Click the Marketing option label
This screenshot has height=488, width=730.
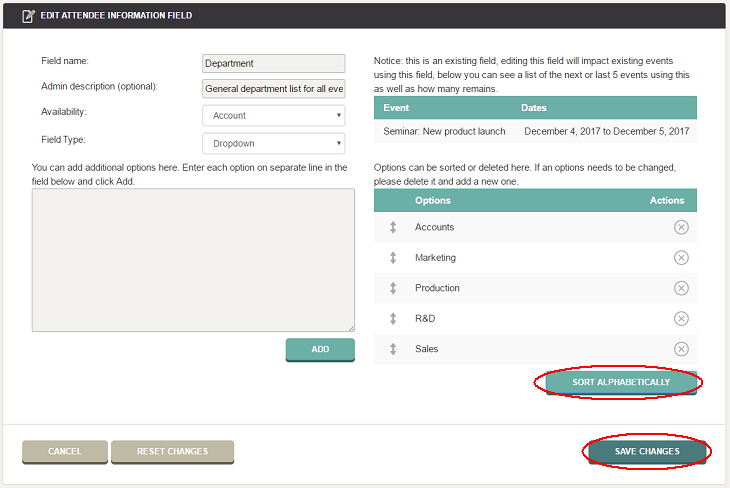[x=435, y=258]
